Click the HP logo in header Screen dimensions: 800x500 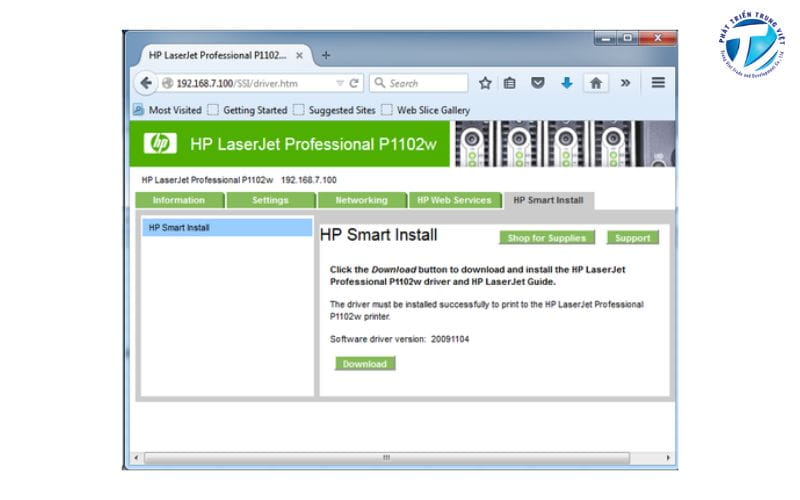click(160, 144)
